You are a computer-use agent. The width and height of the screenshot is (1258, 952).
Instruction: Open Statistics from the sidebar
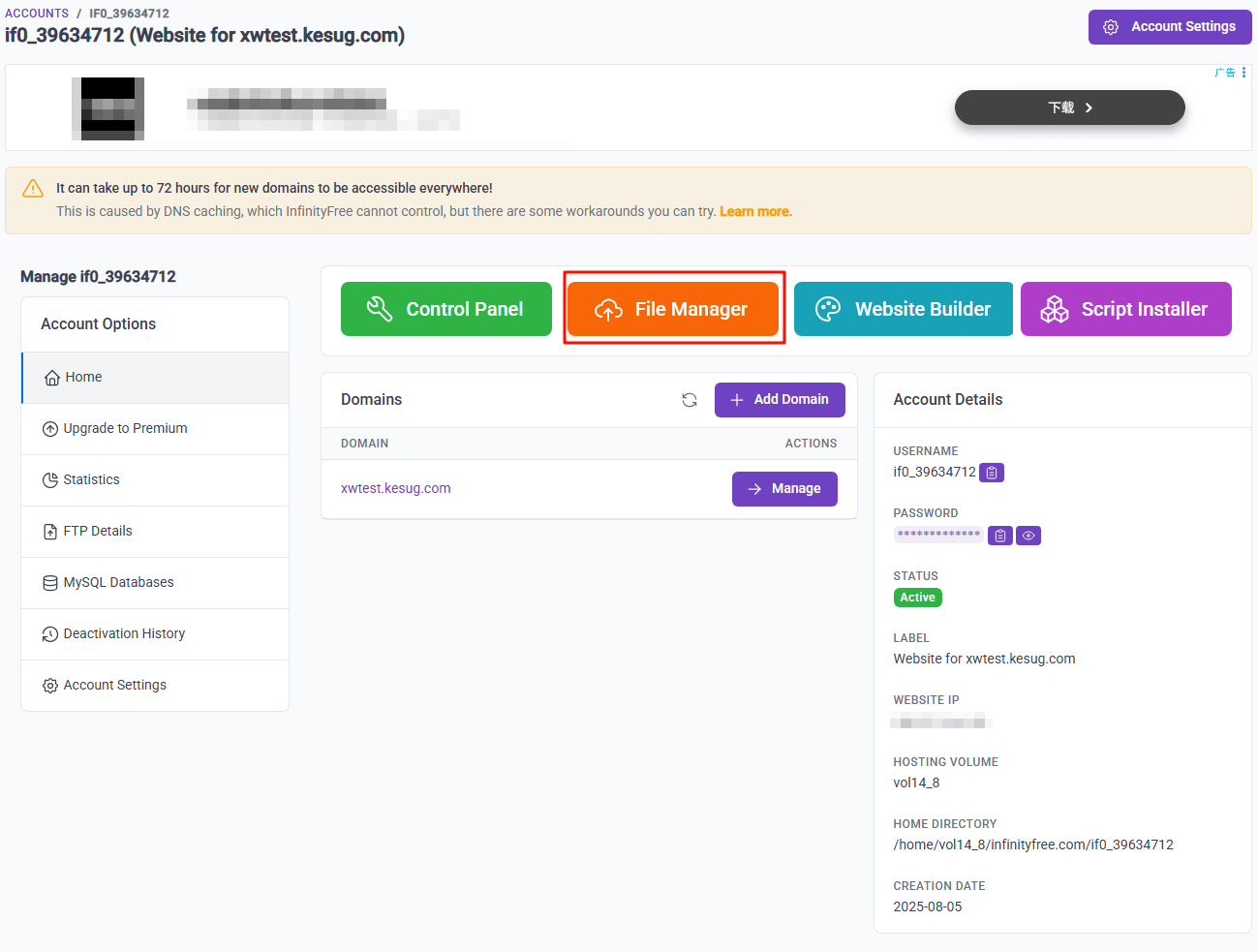(x=91, y=480)
